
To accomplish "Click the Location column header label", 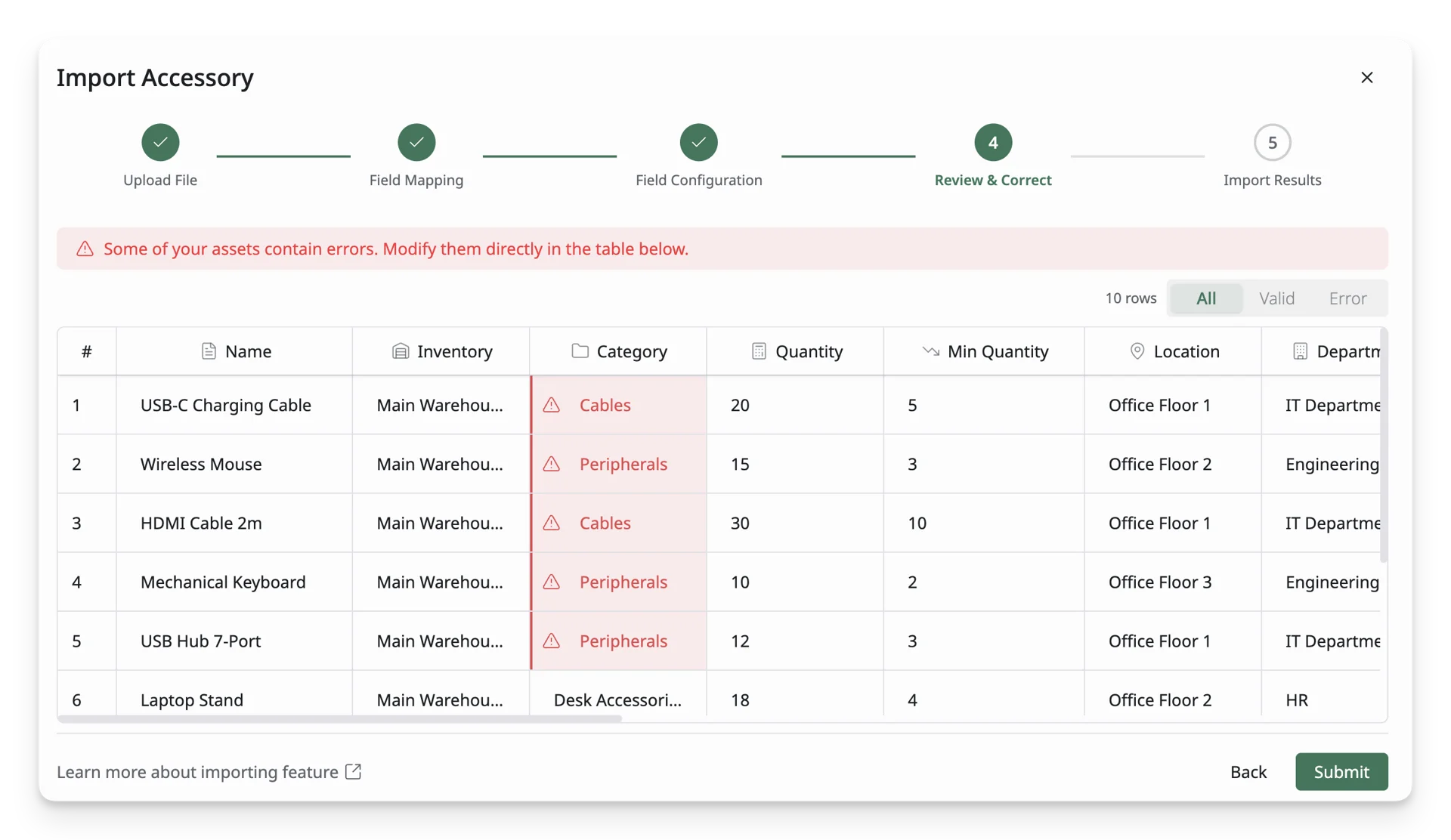I will [x=1186, y=351].
